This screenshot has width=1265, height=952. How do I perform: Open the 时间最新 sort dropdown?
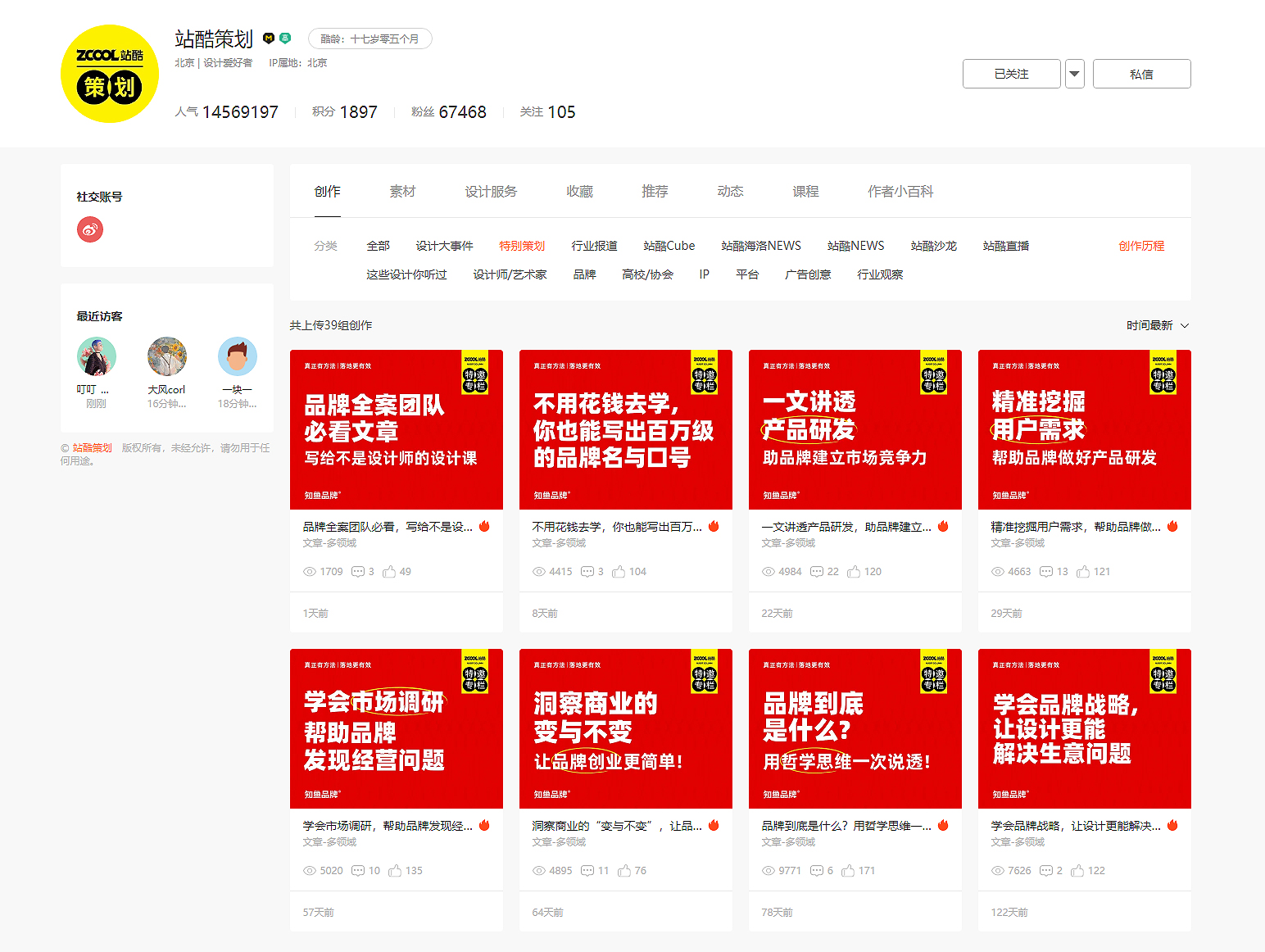coord(1158,325)
